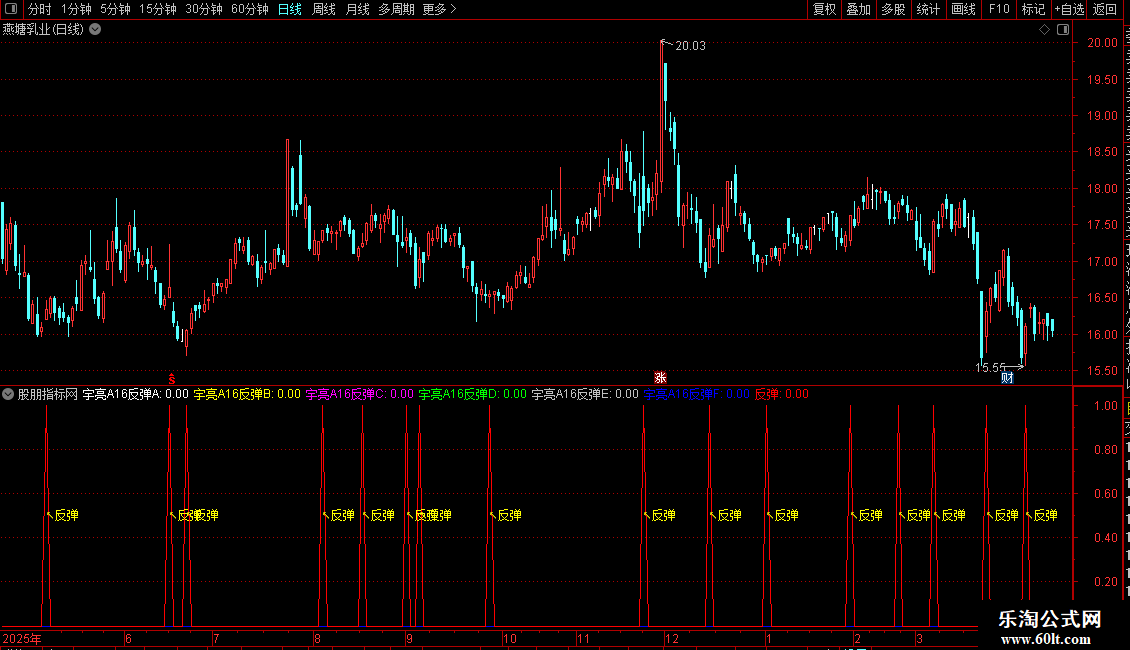Select the 30分钟 period tab

pyautogui.click(x=203, y=9)
